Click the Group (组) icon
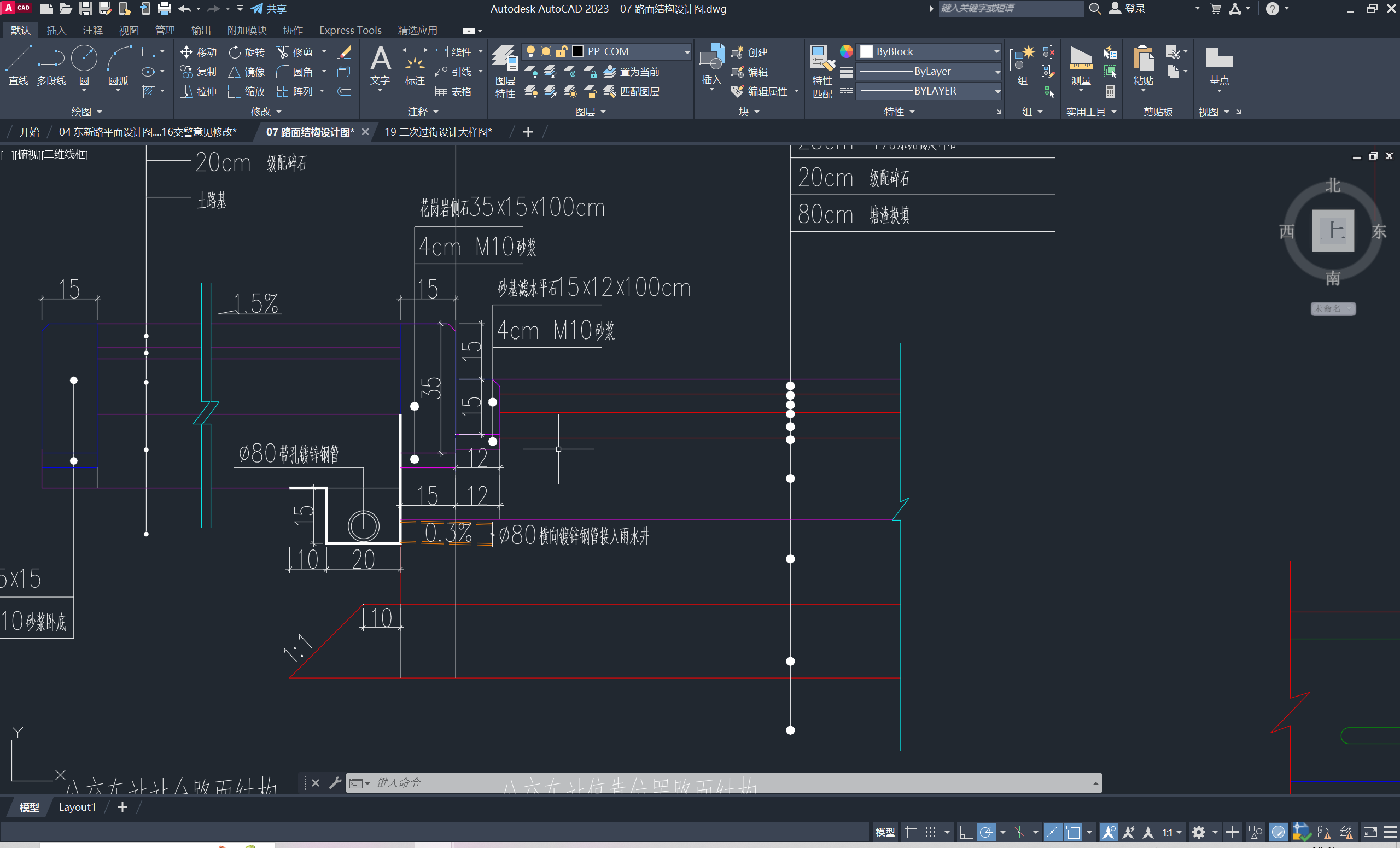The image size is (1400, 848). (x=1022, y=65)
